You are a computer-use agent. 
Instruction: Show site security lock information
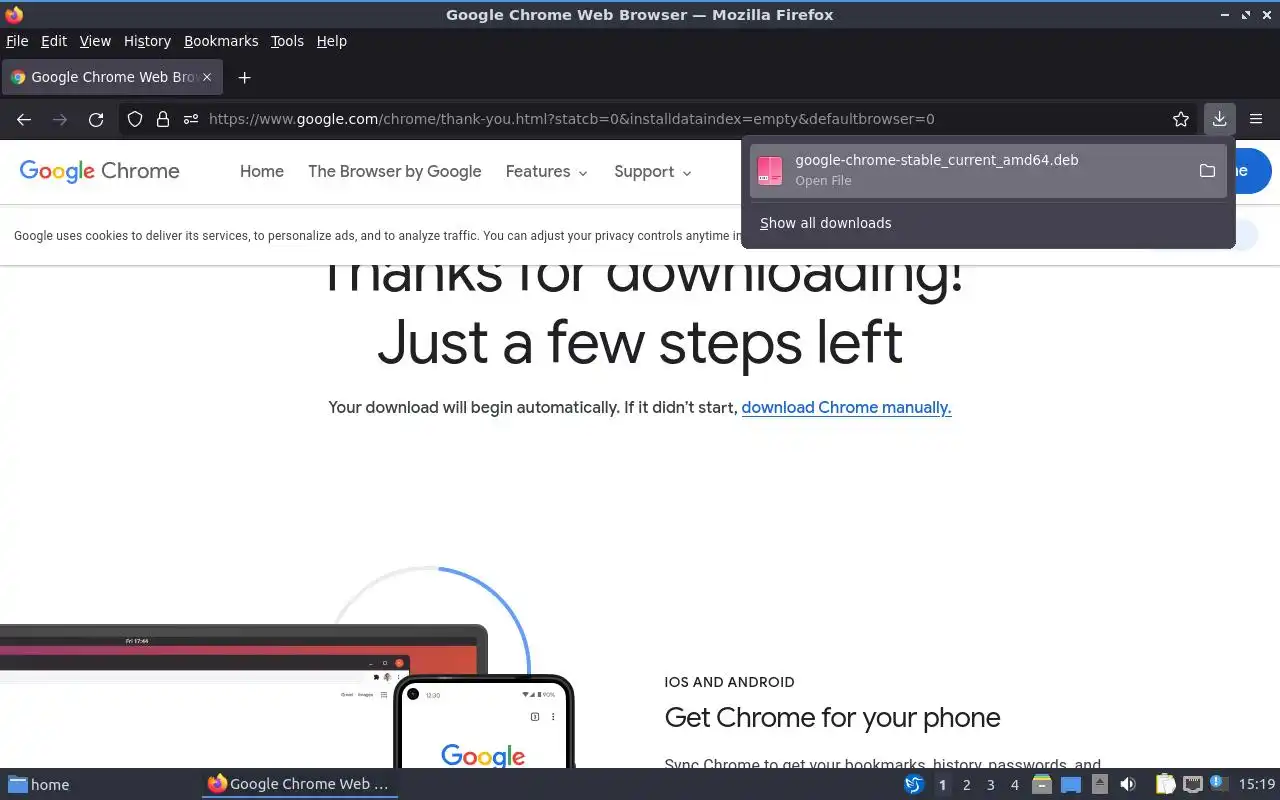(162, 119)
